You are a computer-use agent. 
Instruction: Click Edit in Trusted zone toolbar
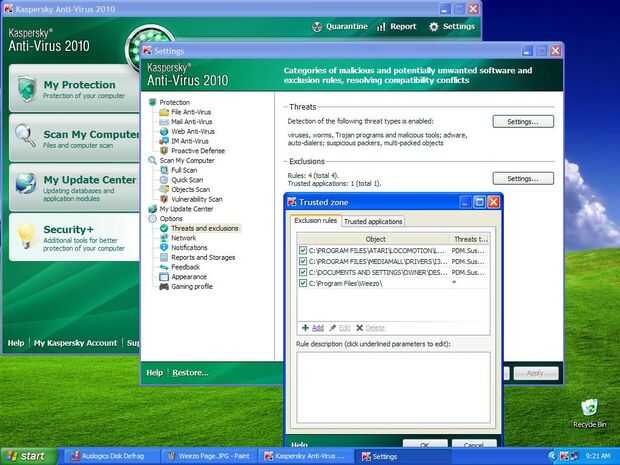coord(340,328)
